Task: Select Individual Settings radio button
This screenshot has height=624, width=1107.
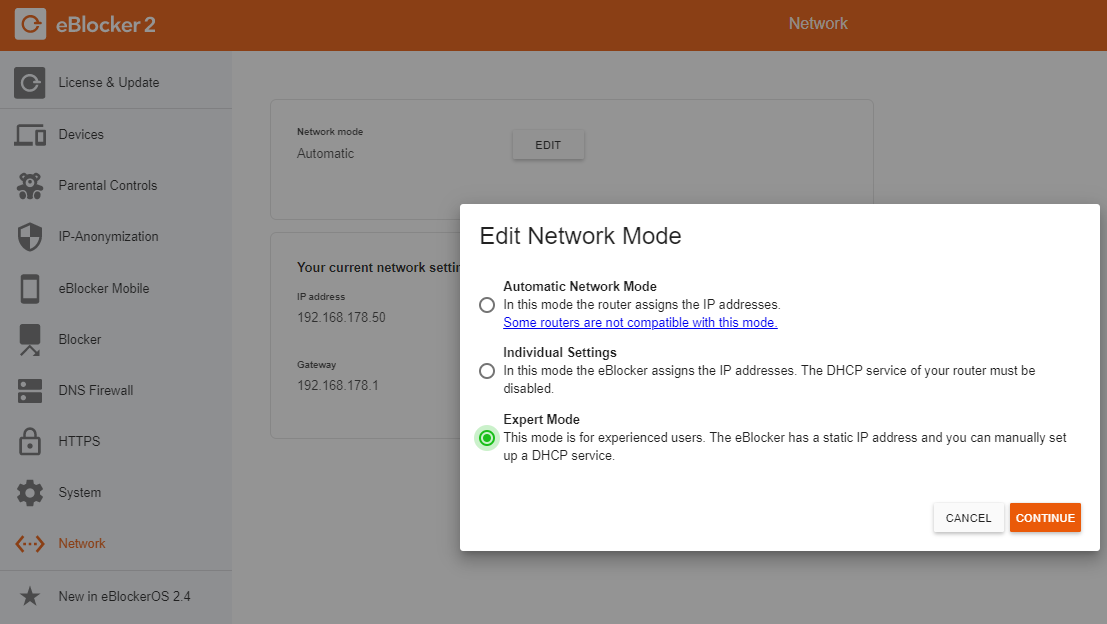Action: pos(486,371)
